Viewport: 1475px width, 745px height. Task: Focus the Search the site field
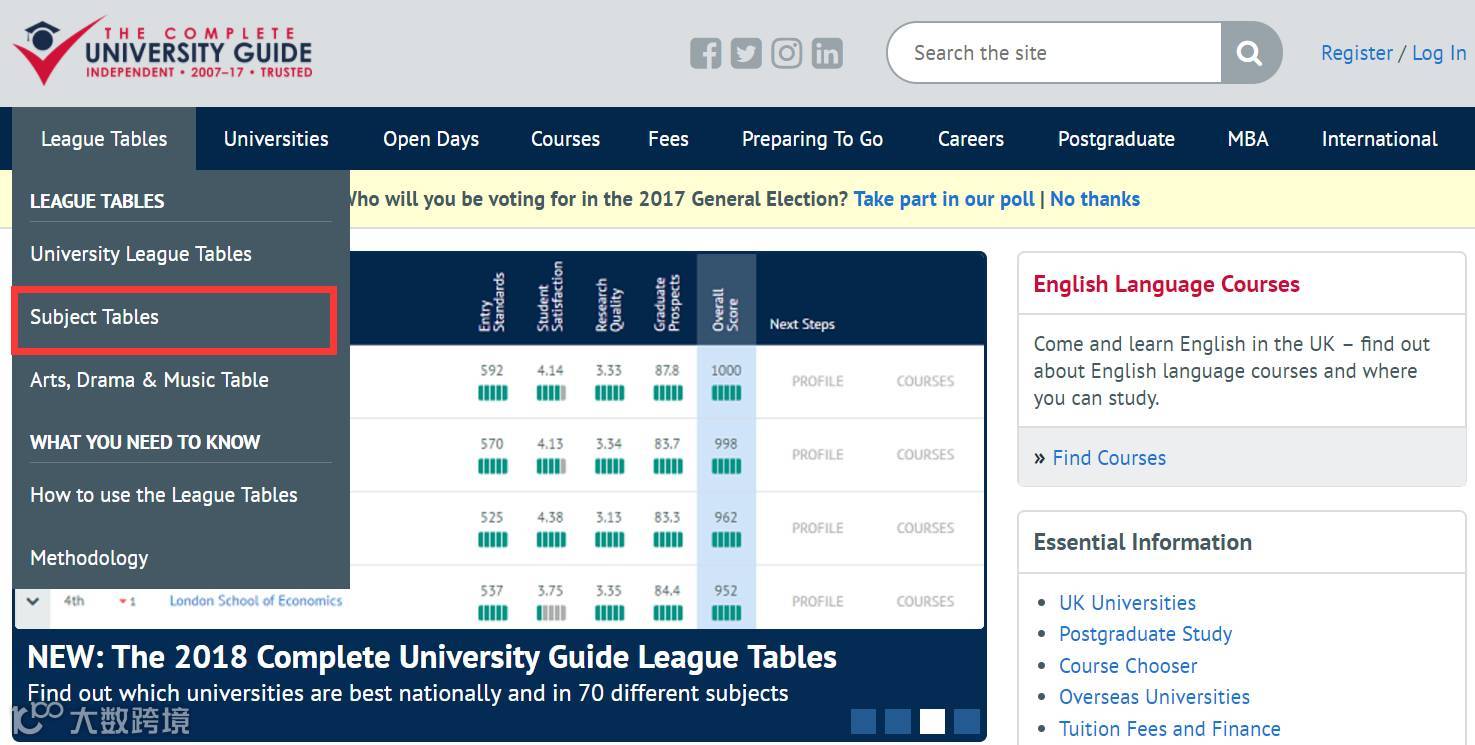point(1054,52)
